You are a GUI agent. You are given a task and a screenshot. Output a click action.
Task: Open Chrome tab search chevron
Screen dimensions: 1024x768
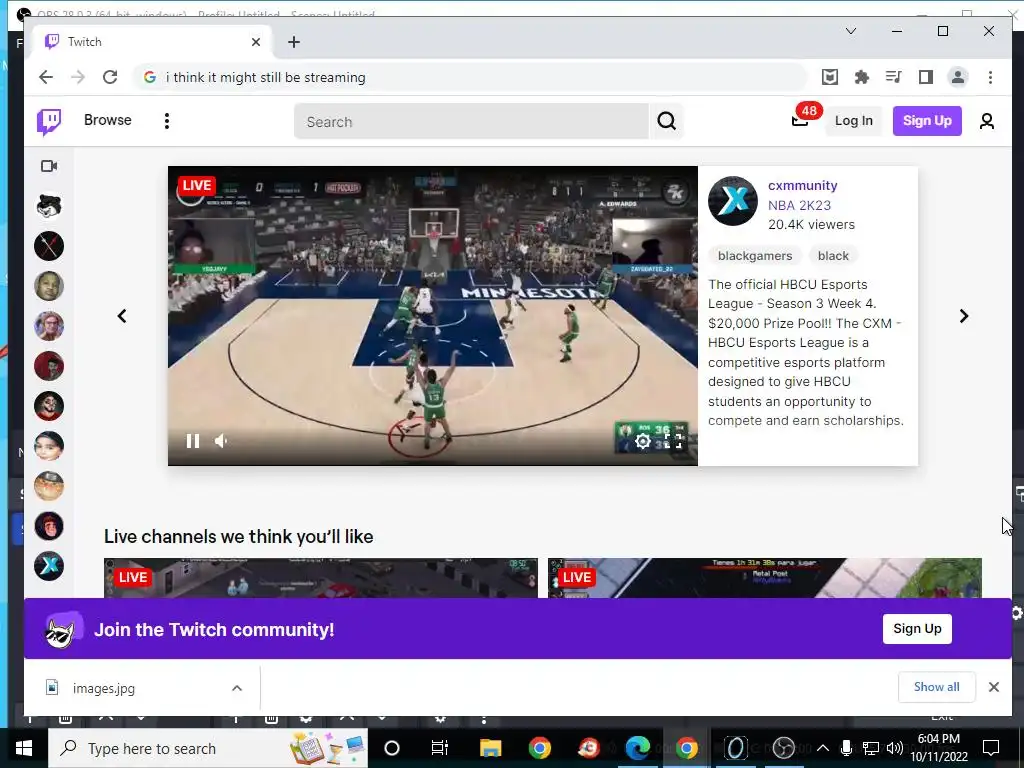[851, 31]
